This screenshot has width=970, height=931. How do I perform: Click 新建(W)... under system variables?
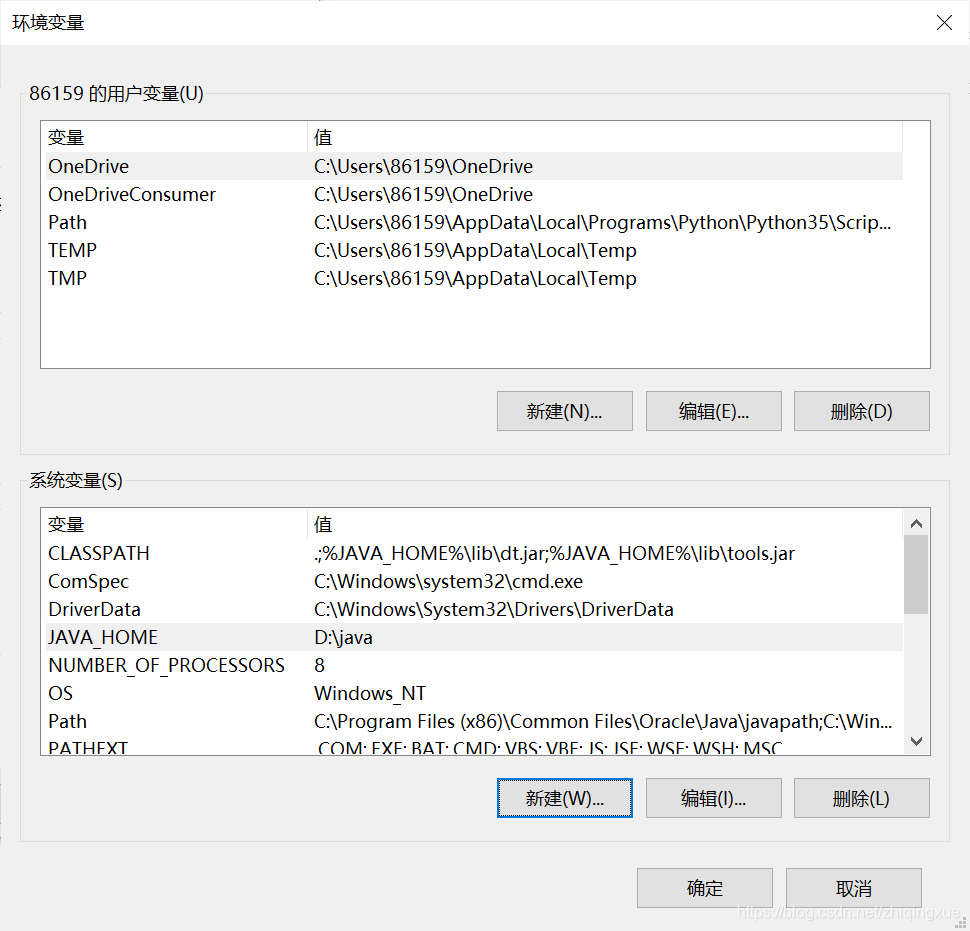click(565, 798)
